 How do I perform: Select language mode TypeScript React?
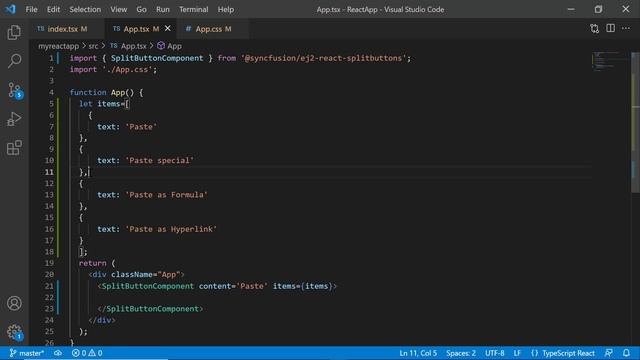[x=568, y=353]
